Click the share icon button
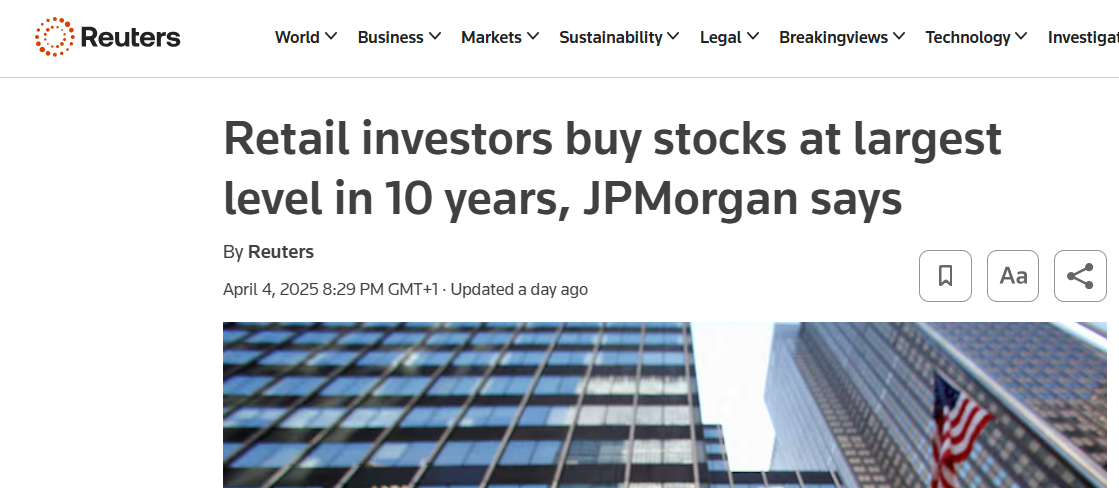The height and width of the screenshot is (488, 1119). point(1080,276)
